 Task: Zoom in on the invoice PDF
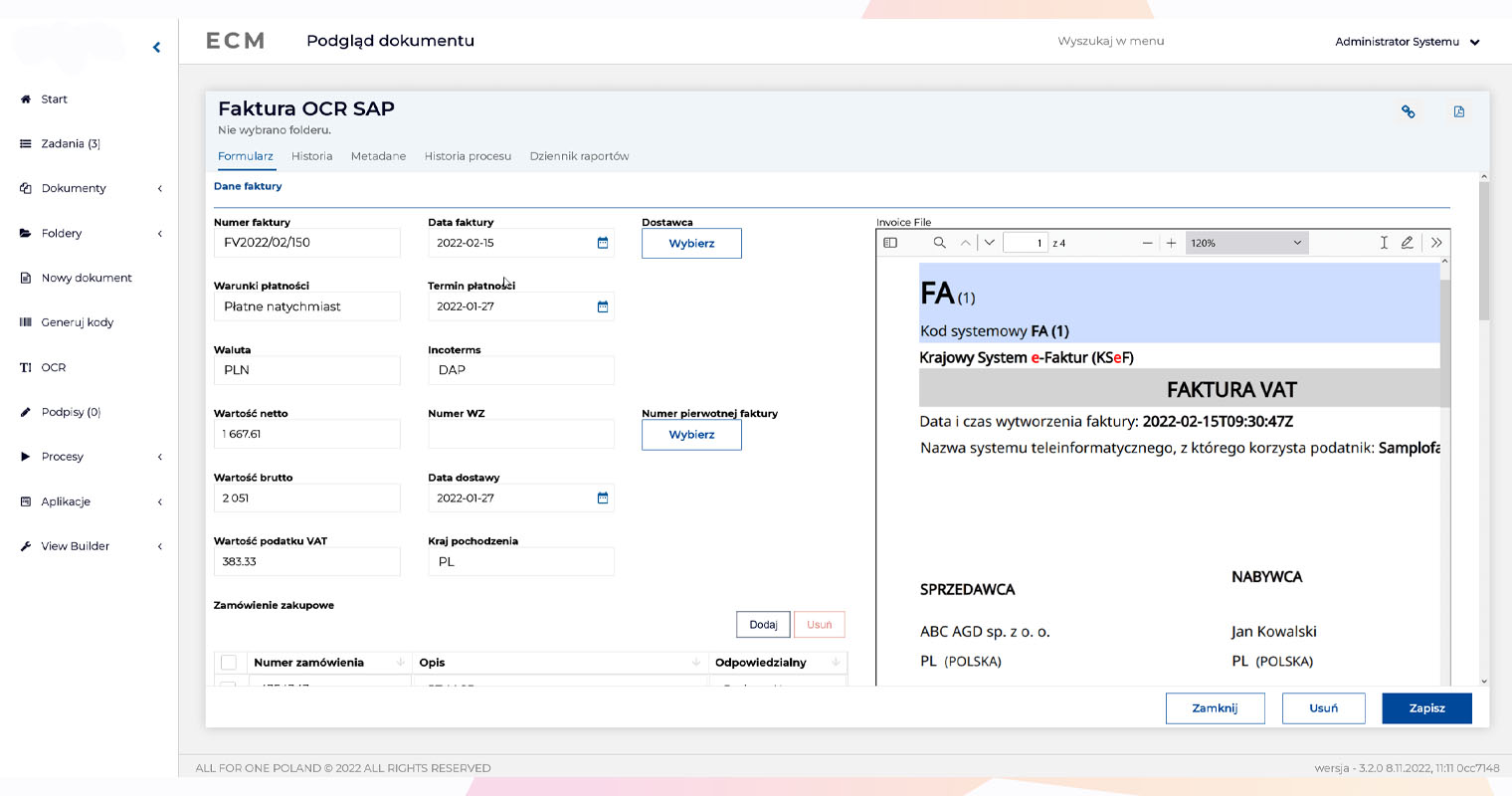1171,243
